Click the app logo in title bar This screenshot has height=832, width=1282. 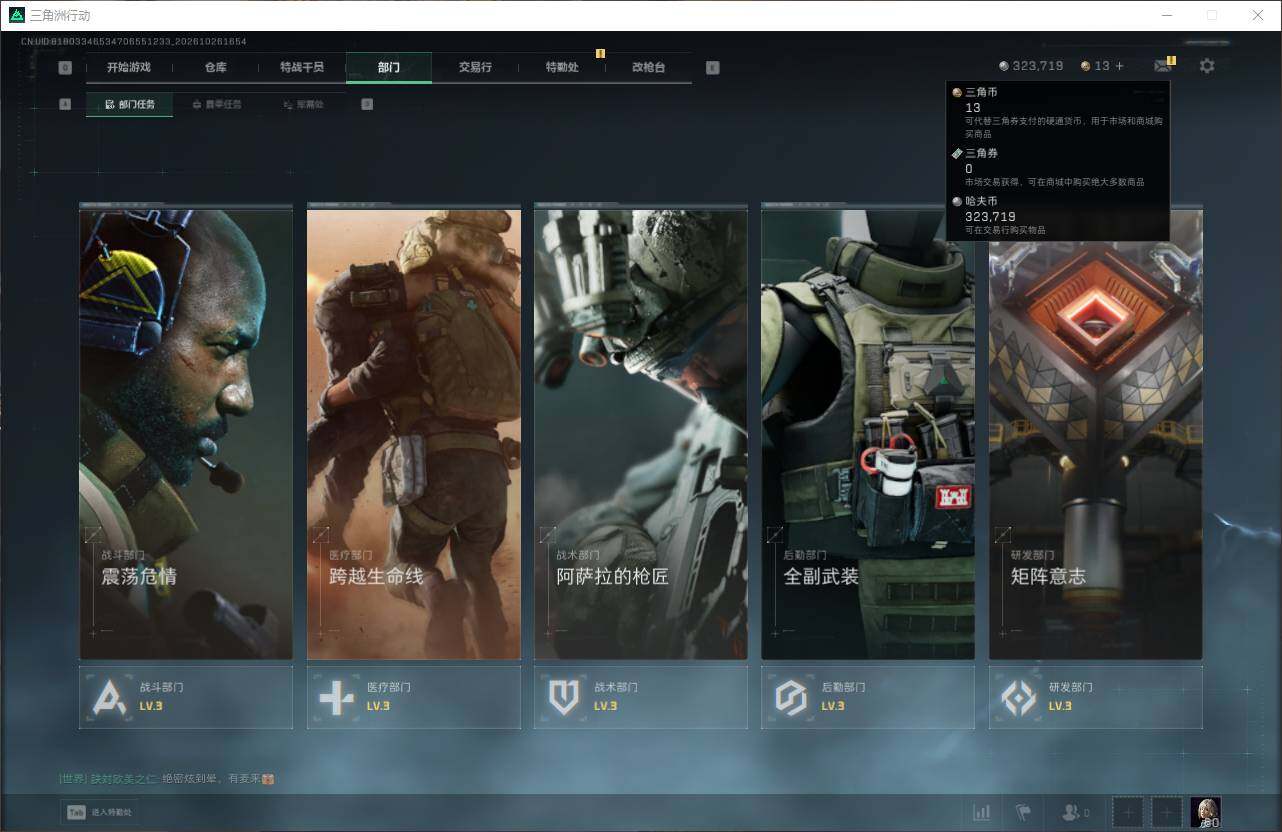[x=16, y=15]
